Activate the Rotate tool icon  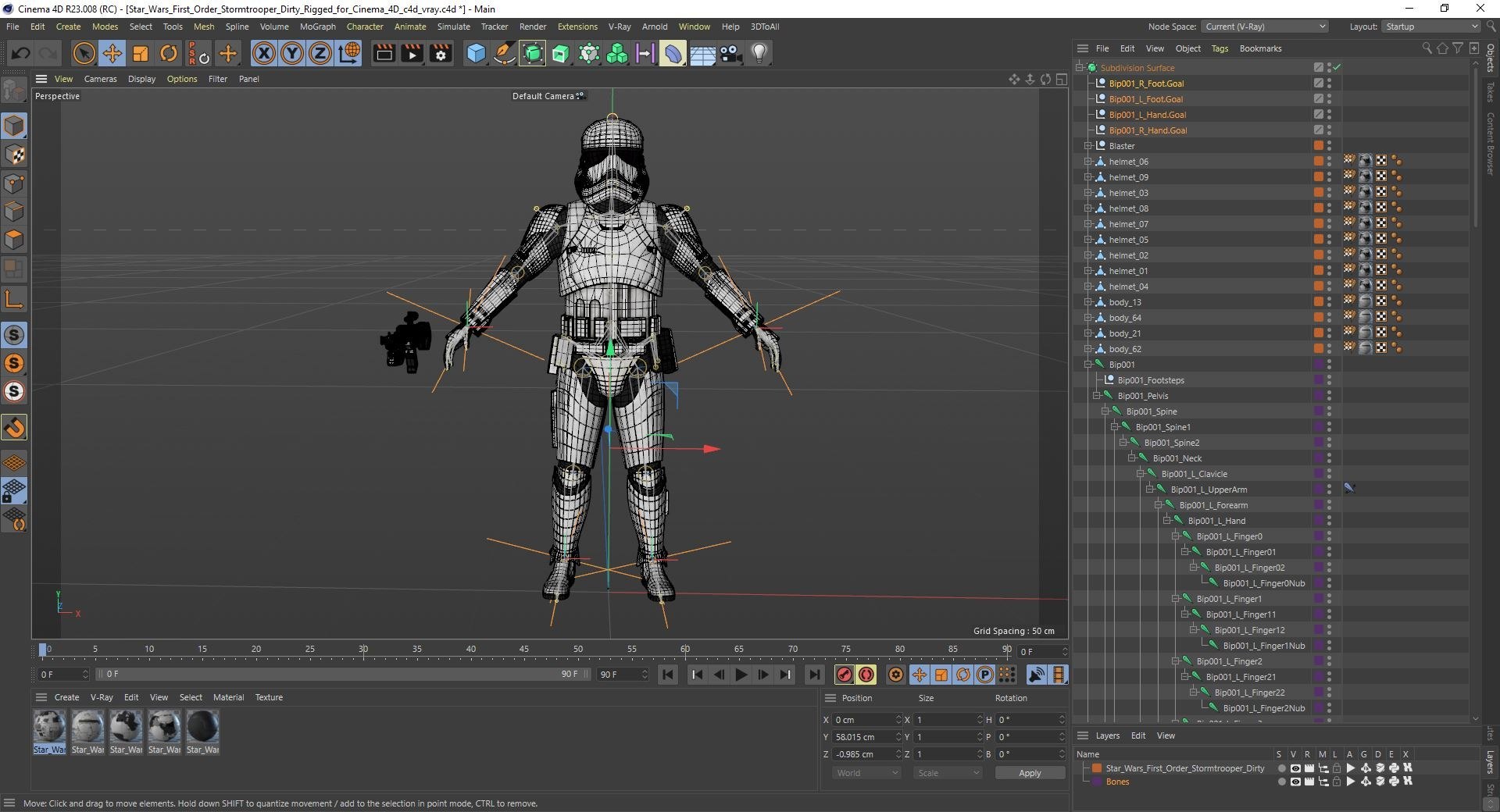coord(168,53)
